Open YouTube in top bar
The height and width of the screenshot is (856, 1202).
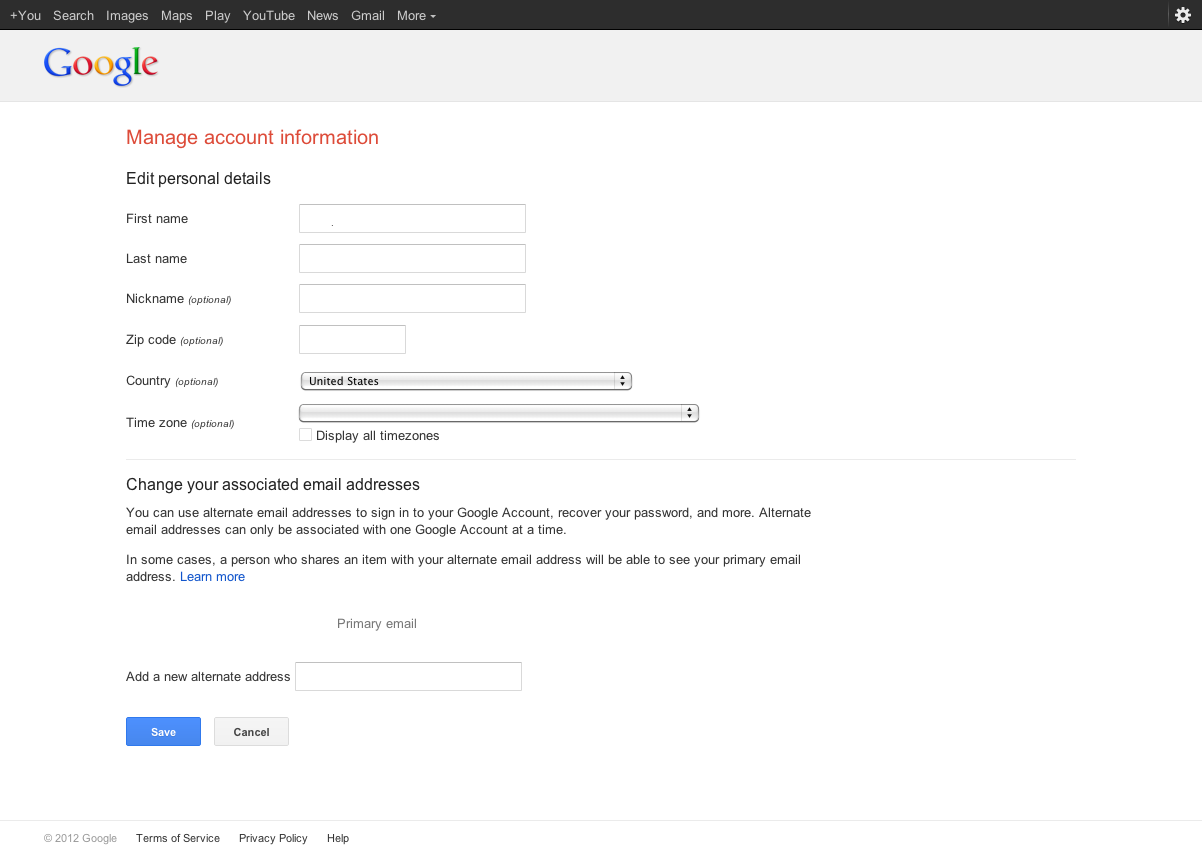point(269,15)
